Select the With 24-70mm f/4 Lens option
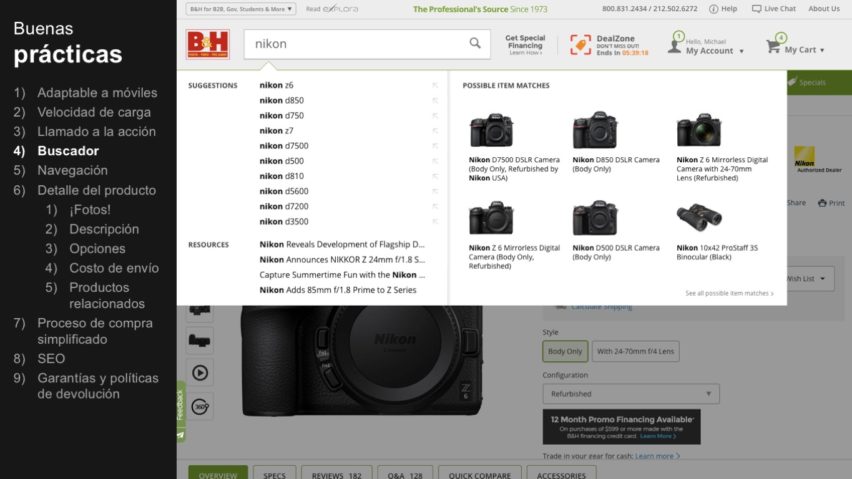852x479 pixels. [636, 351]
